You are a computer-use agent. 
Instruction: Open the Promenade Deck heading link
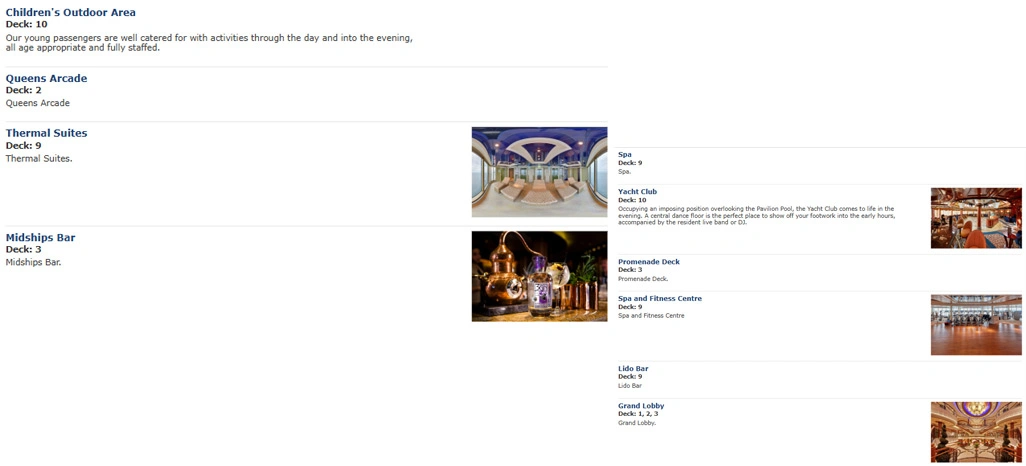[x=649, y=262]
